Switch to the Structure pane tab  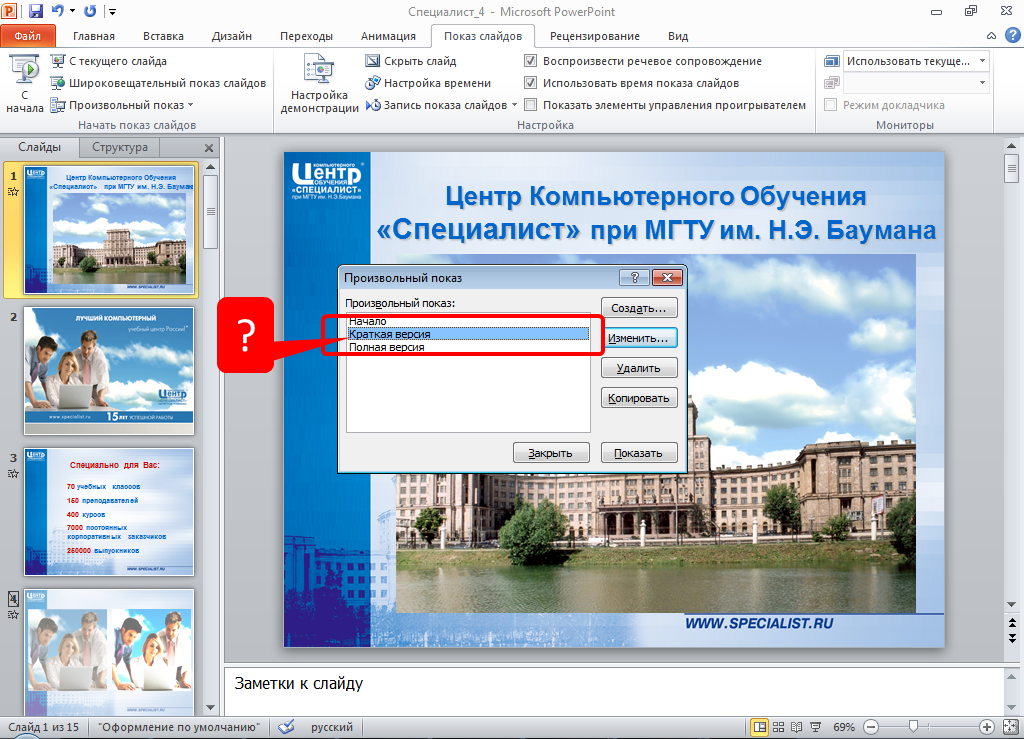(119, 147)
